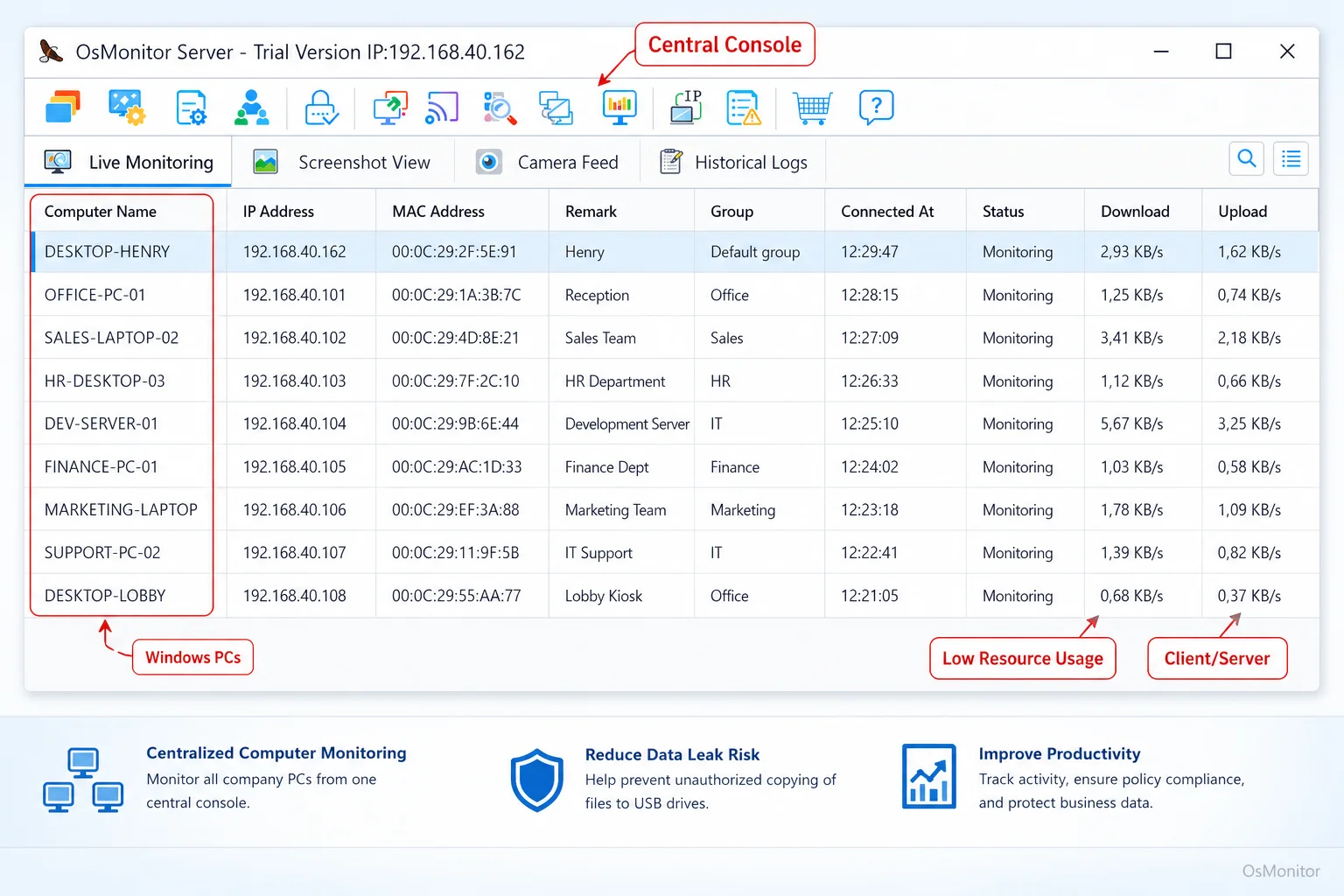Click MAC address 00:0C:29:4D:8E:21
Viewport: 1344px width, 896px height.
click(x=455, y=338)
